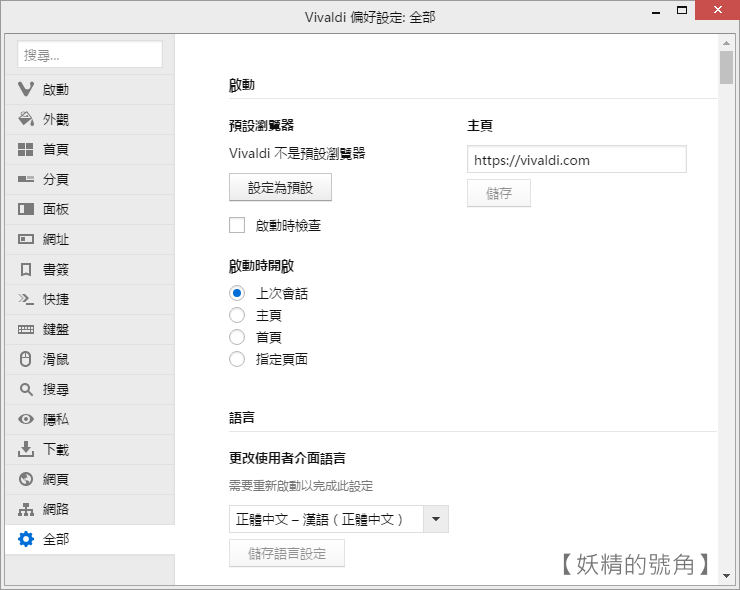Close the Vivaldi preferences window
The width and height of the screenshot is (740, 590).
pos(717,10)
